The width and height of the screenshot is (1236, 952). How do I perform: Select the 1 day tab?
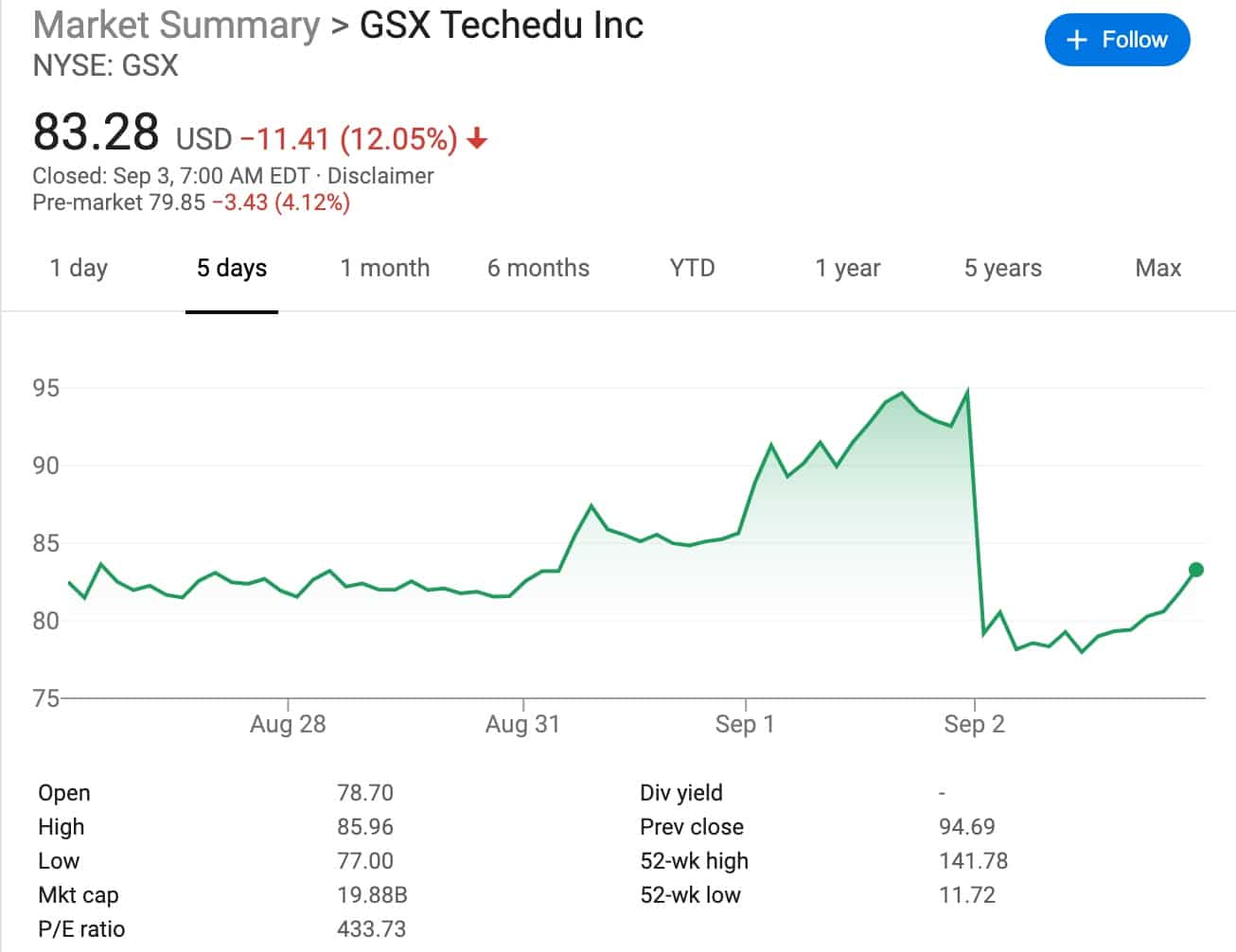point(79,269)
